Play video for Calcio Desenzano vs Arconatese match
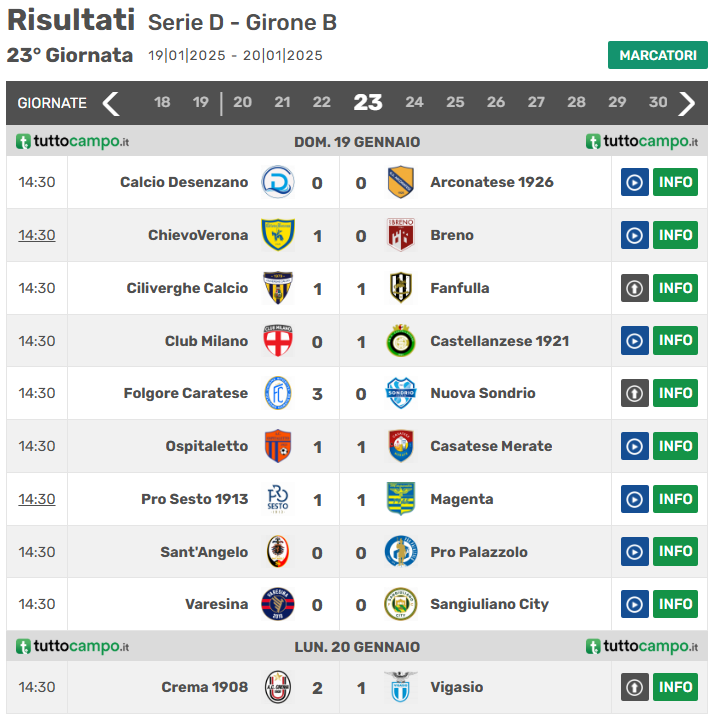The width and height of the screenshot is (716, 721). 635,182
